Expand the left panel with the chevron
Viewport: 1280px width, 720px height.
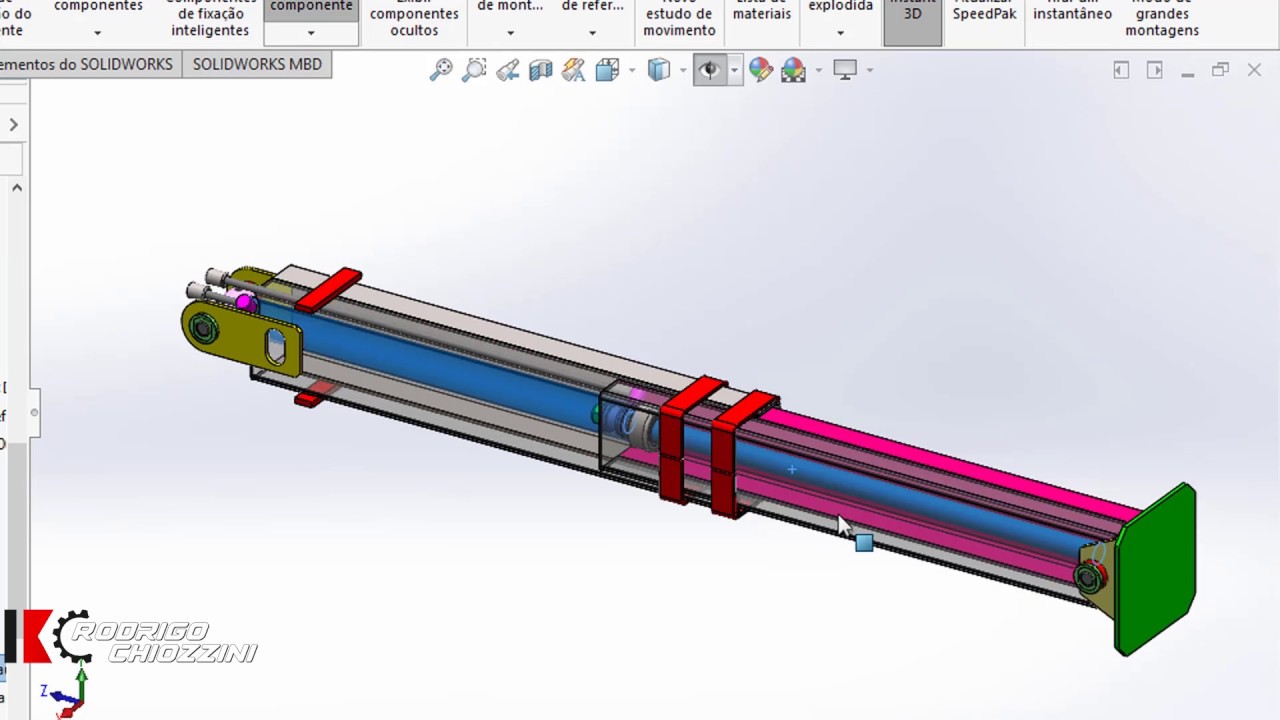[x=14, y=125]
